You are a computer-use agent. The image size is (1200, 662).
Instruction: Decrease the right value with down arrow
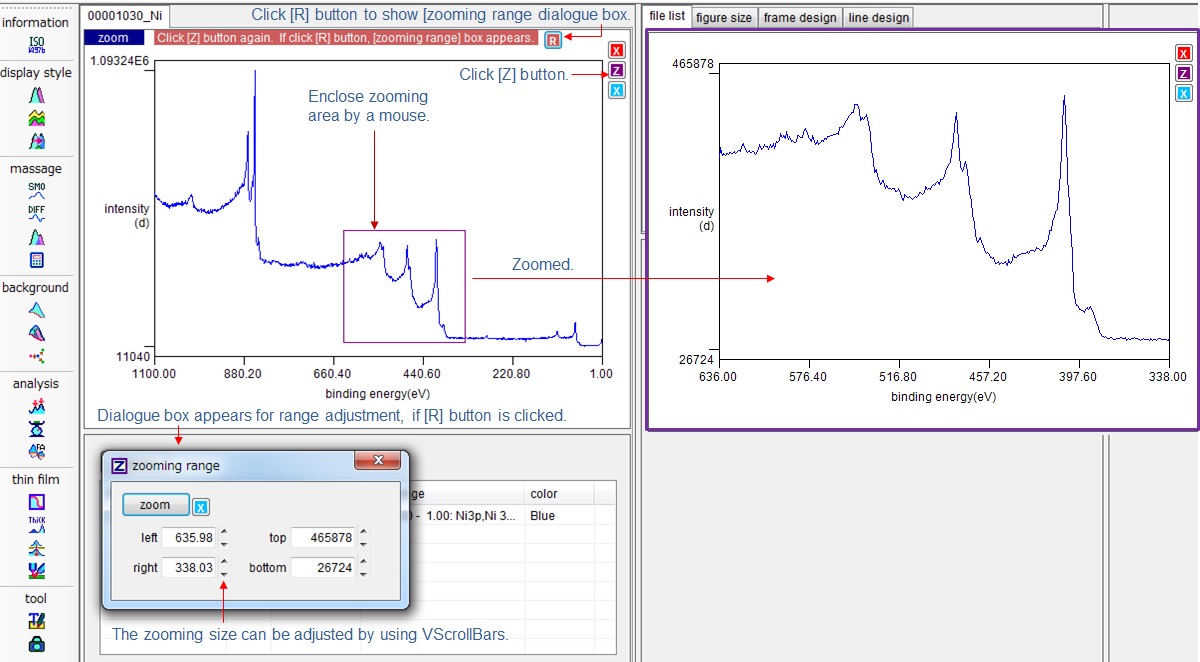tap(224, 573)
